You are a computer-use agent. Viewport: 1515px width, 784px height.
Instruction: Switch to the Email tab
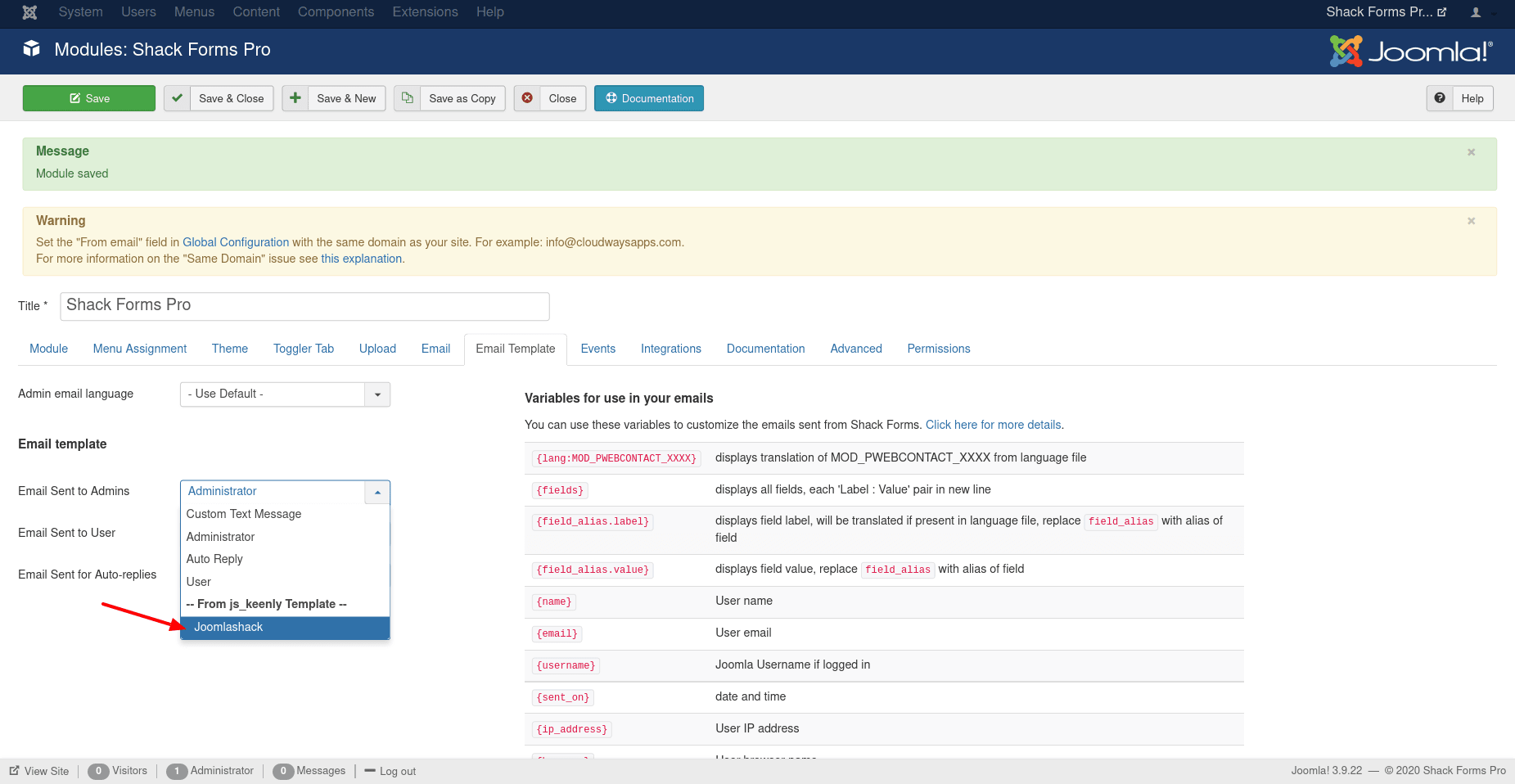coord(435,349)
